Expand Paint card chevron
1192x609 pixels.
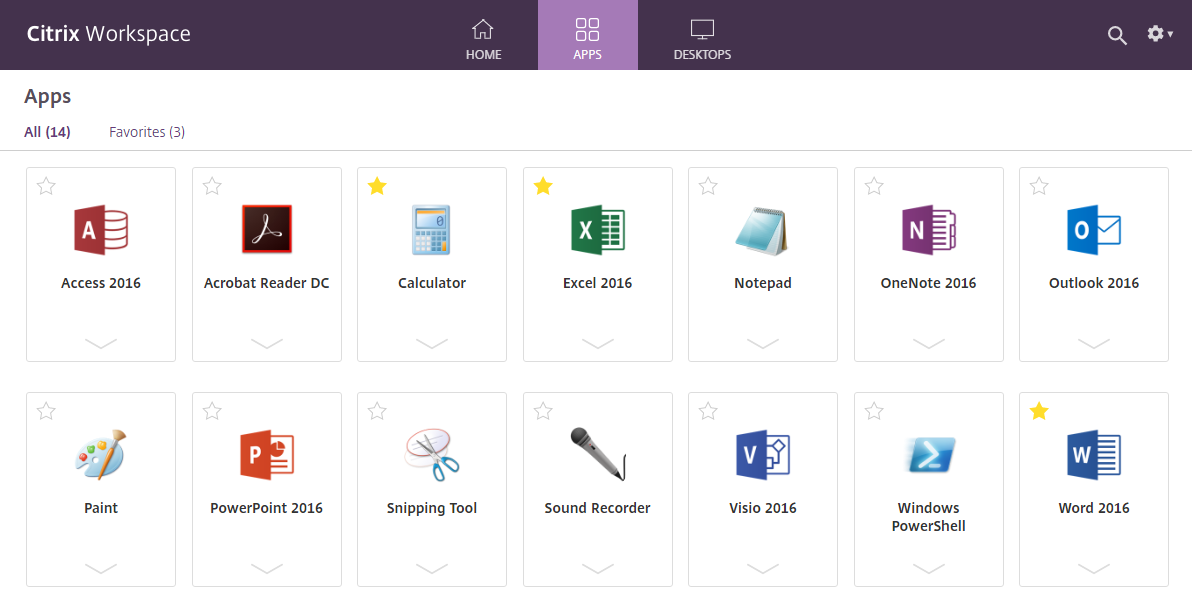pyautogui.click(x=101, y=569)
